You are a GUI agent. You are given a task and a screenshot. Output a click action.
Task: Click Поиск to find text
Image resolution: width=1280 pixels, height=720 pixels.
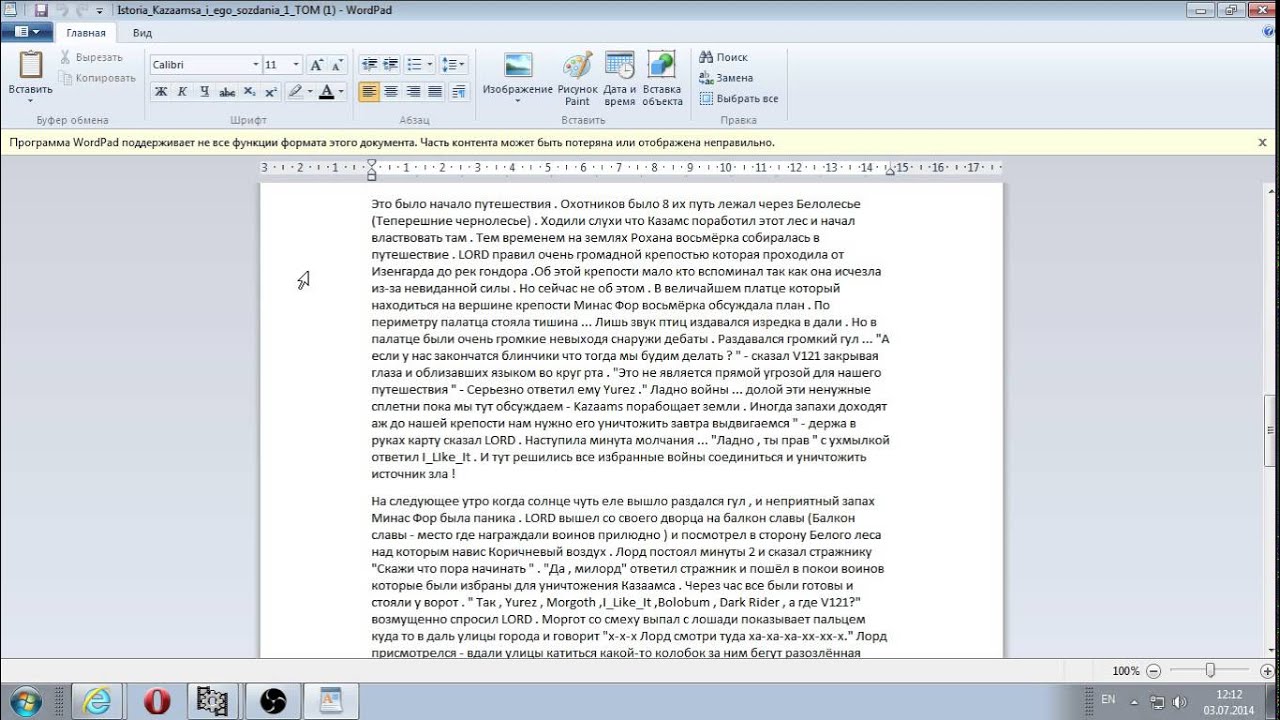coord(724,57)
